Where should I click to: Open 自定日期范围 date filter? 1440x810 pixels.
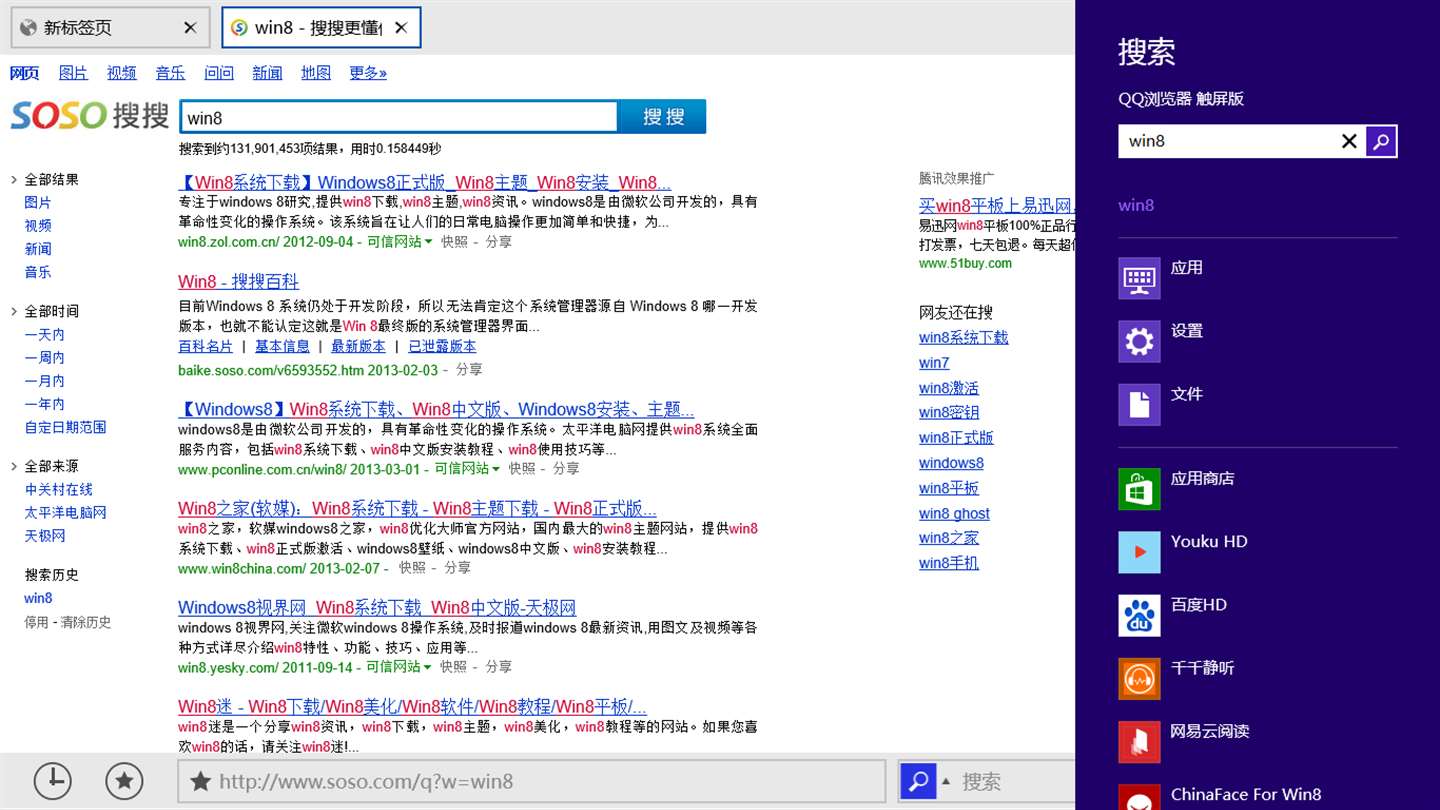(66, 427)
